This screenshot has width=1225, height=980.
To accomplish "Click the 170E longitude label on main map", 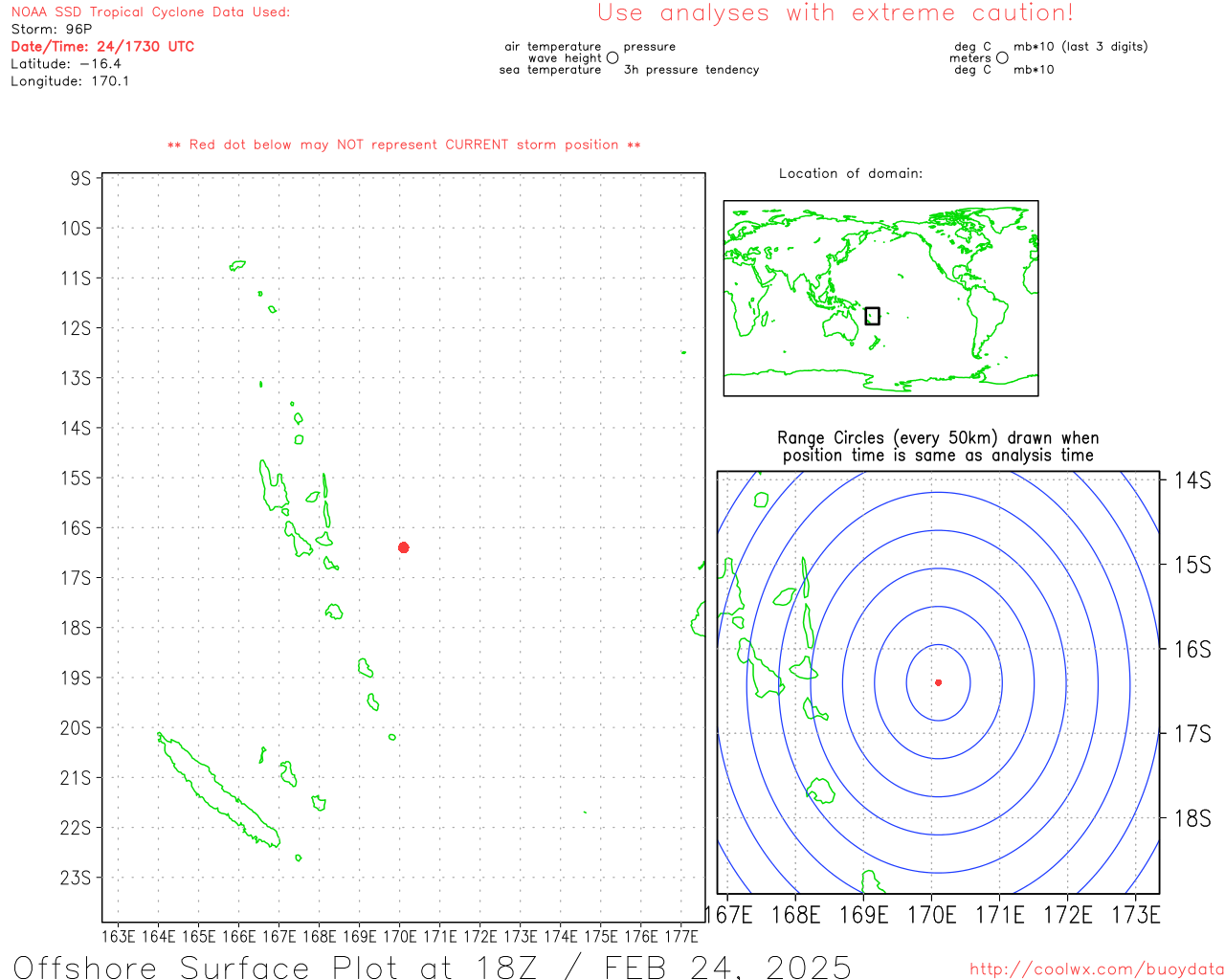I will tap(399, 936).
